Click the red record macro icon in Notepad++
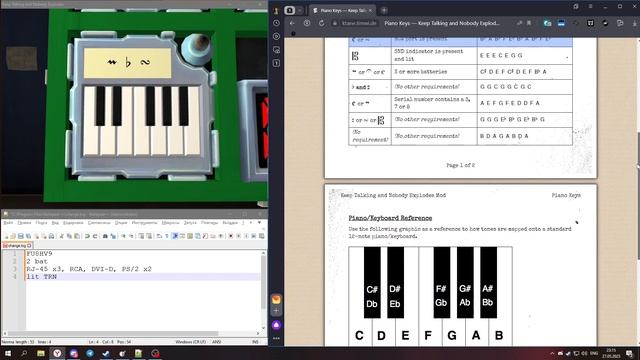This screenshot has height=360, width=640. click(231, 236)
